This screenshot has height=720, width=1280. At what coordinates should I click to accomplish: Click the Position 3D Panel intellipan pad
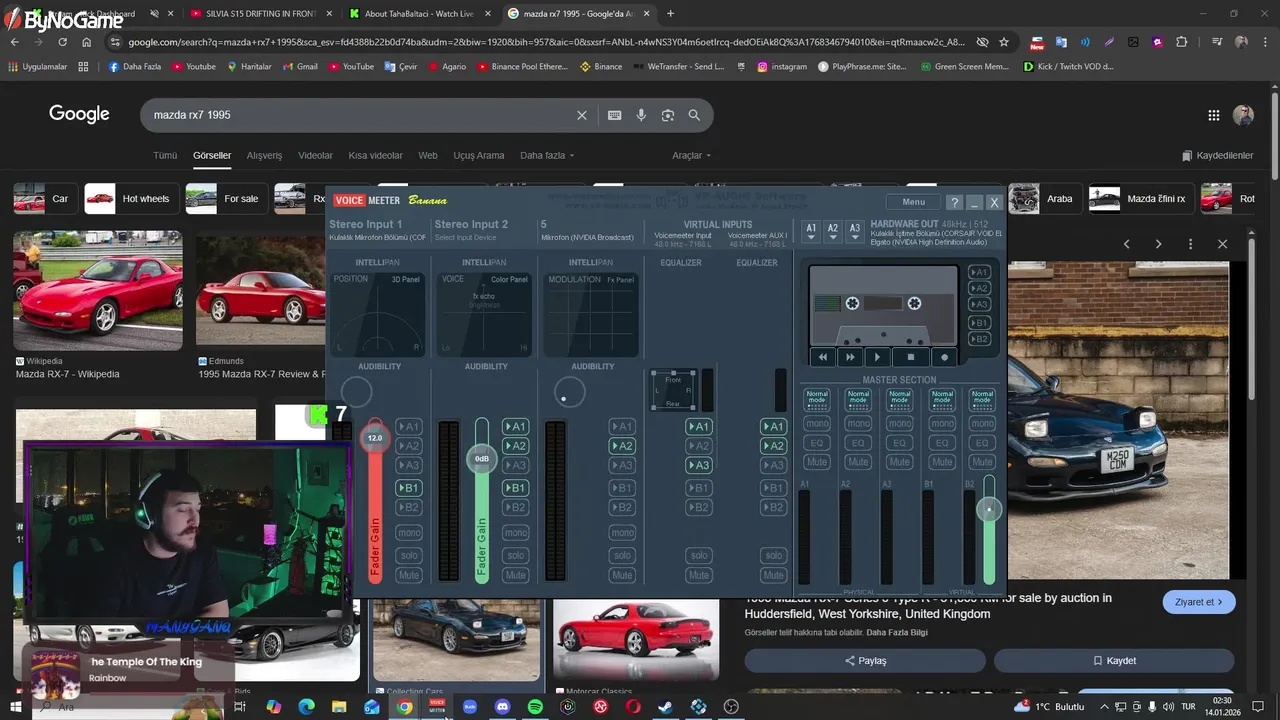(x=379, y=315)
